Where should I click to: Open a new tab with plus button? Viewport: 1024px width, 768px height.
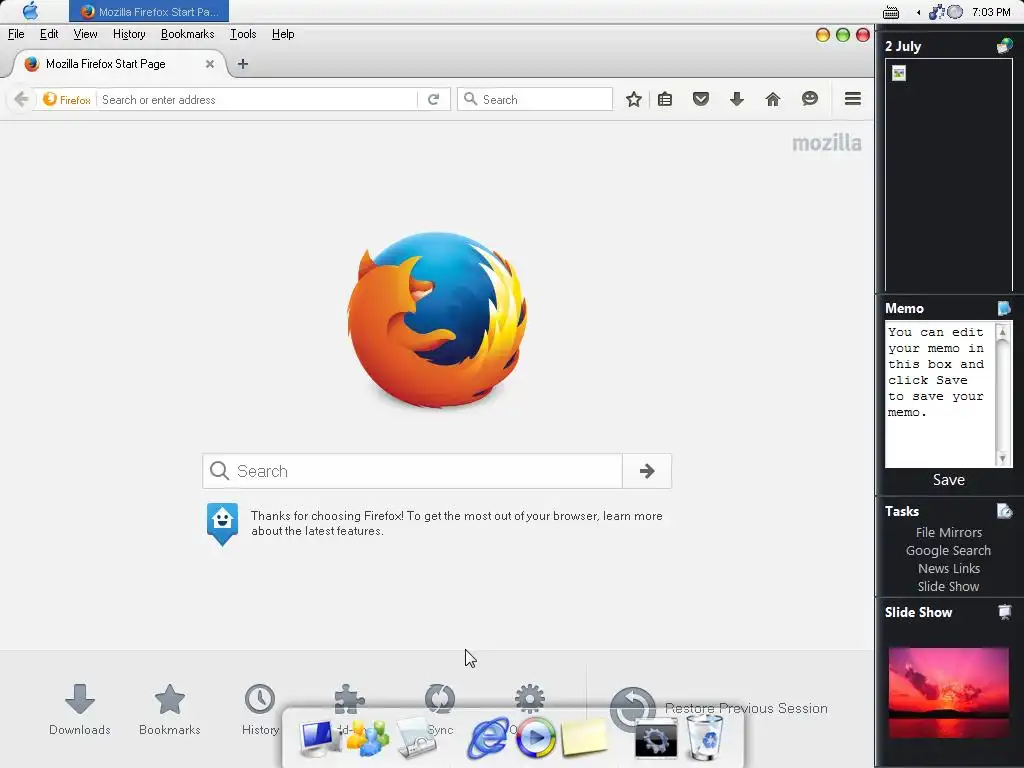tap(242, 64)
